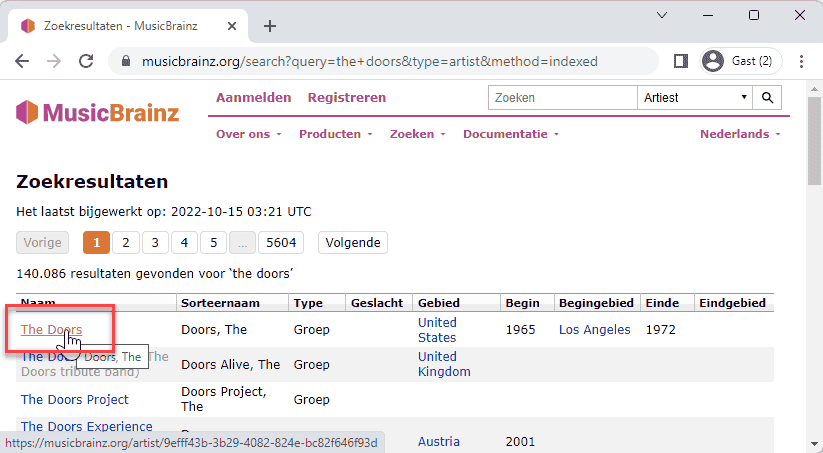
Task: Go to results page 4
Action: click(x=184, y=243)
